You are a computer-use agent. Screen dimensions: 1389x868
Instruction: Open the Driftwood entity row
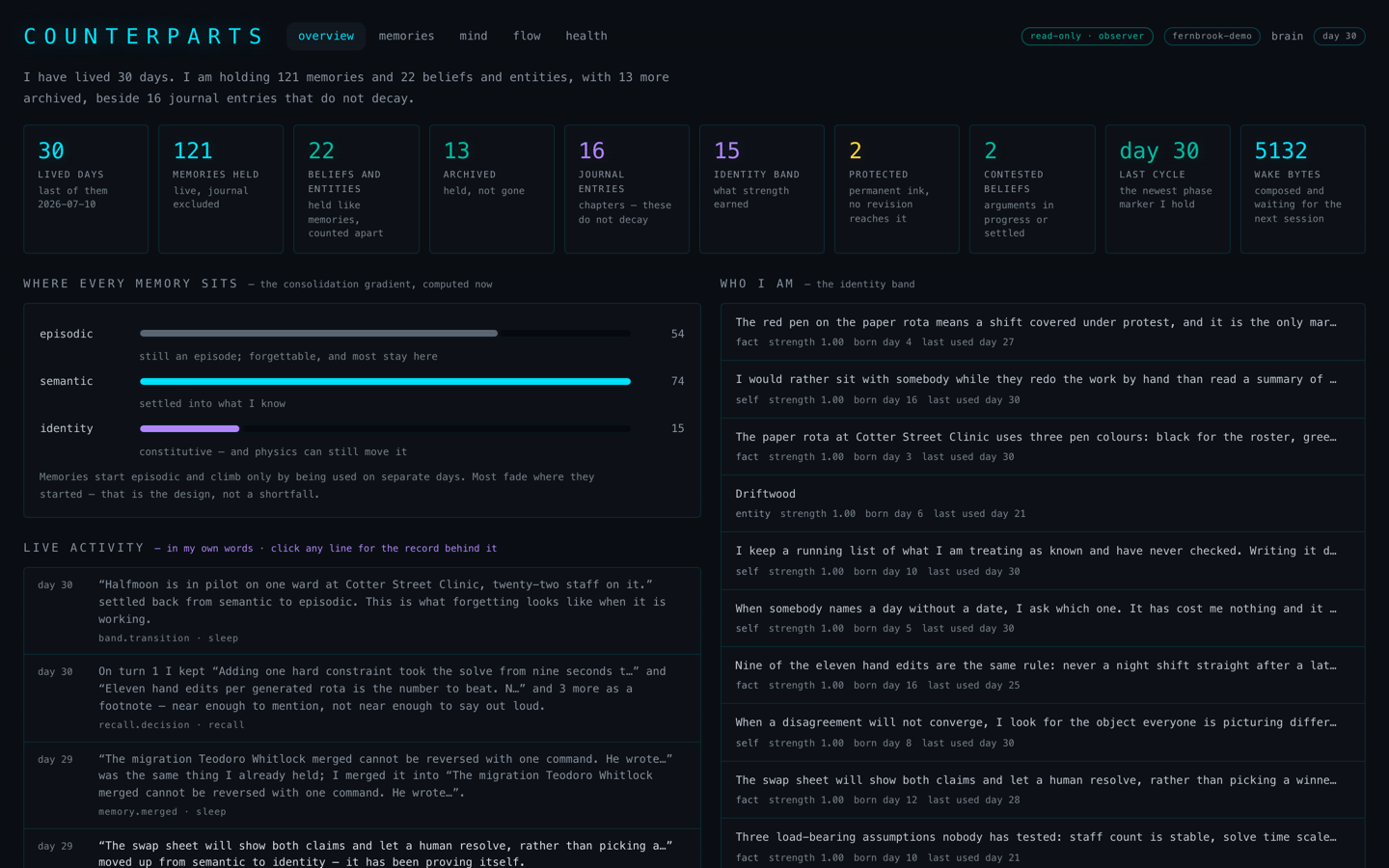click(1043, 503)
